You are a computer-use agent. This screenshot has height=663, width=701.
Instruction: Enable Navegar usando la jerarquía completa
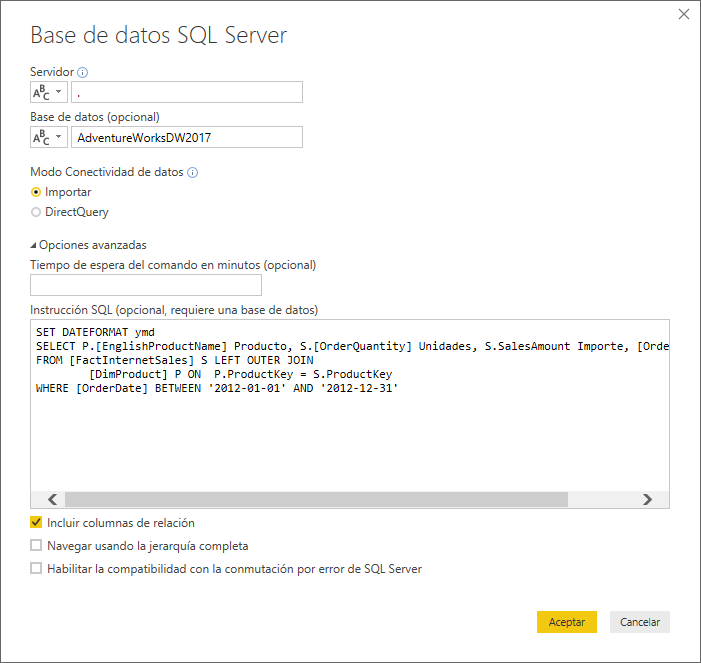[x=37, y=546]
